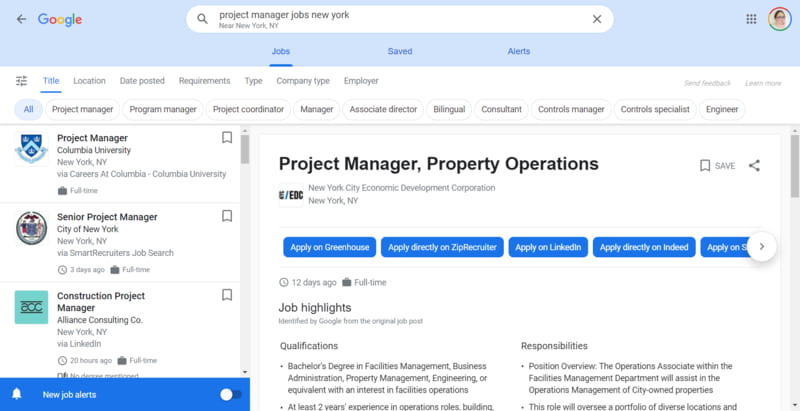The width and height of the screenshot is (800, 411).
Task: Show more apply options with right chevron
Action: [x=762, y=247]
